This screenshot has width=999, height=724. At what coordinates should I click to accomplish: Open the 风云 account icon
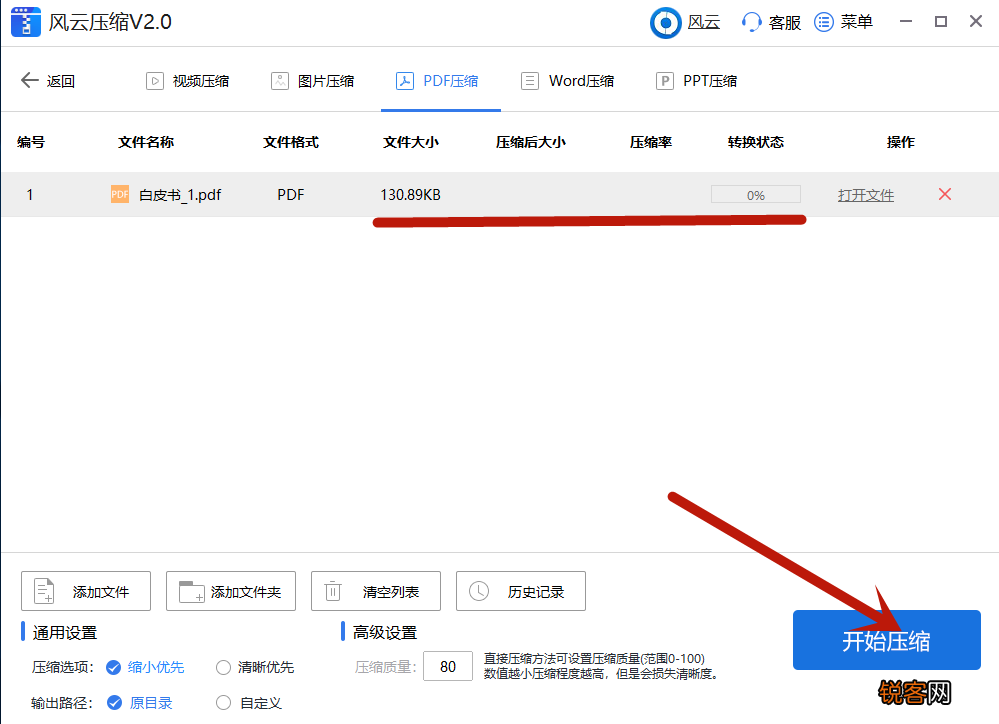666,23
